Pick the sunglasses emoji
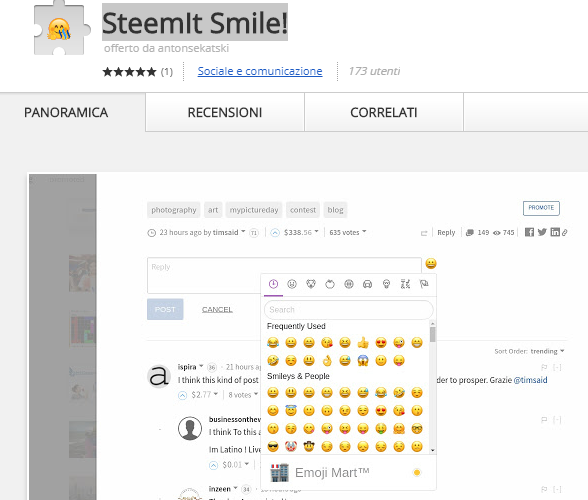This screenshot has width=588, height=500. coord(273,446)
